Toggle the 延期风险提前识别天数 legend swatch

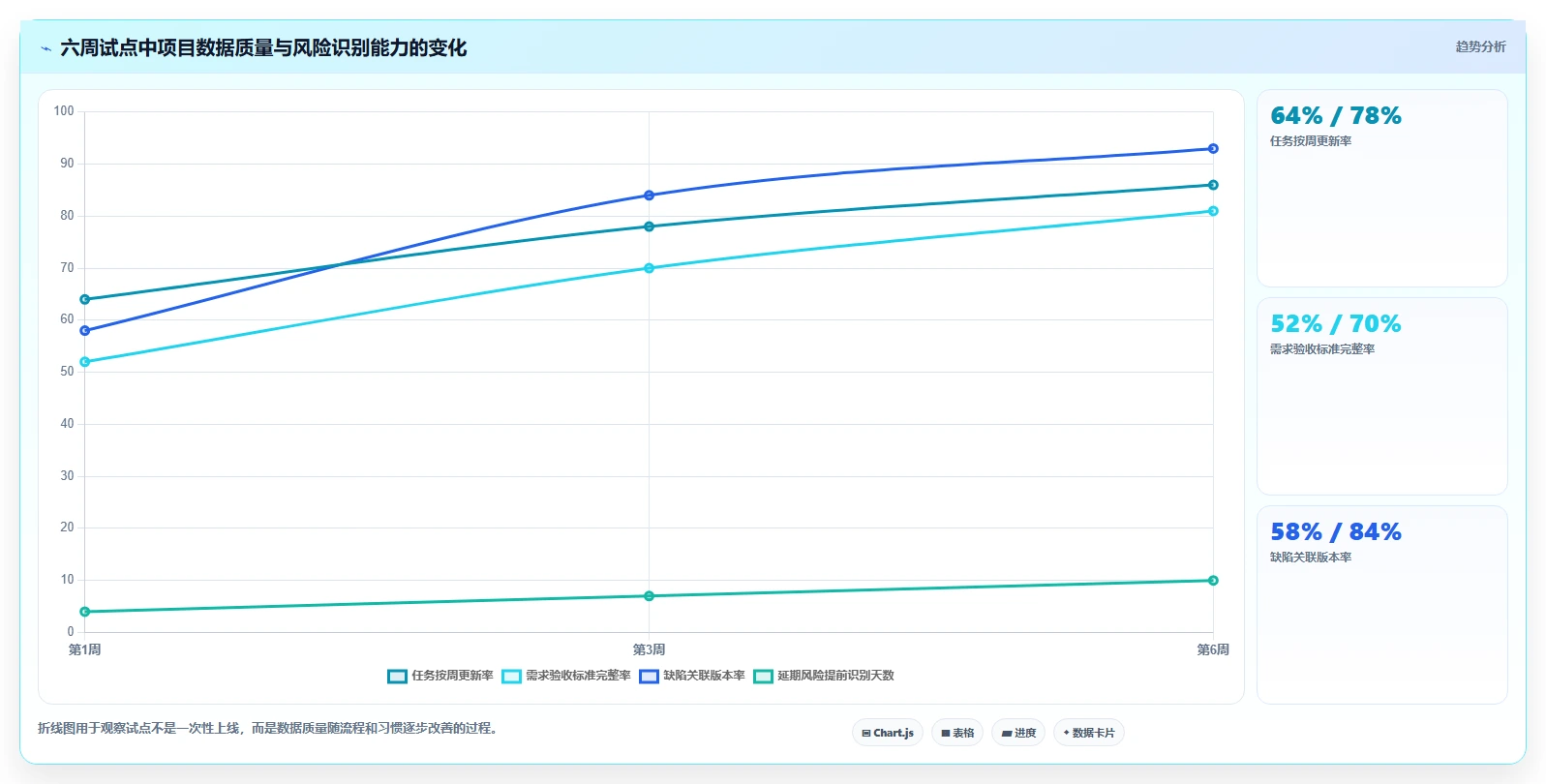coord(763,677)
